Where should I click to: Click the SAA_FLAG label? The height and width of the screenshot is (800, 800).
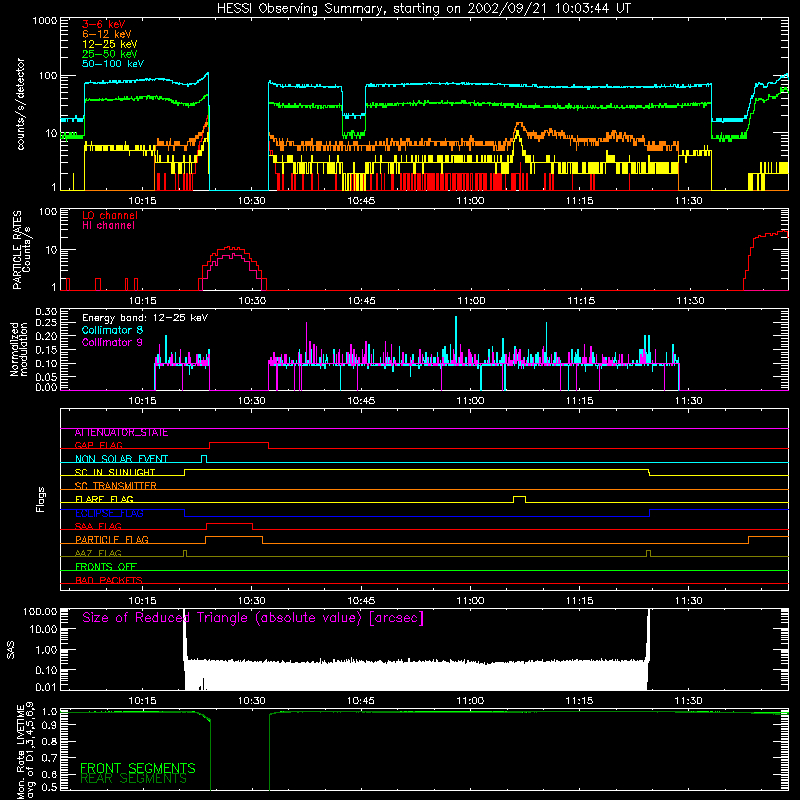pyautogui.click(x=98, y=527)
